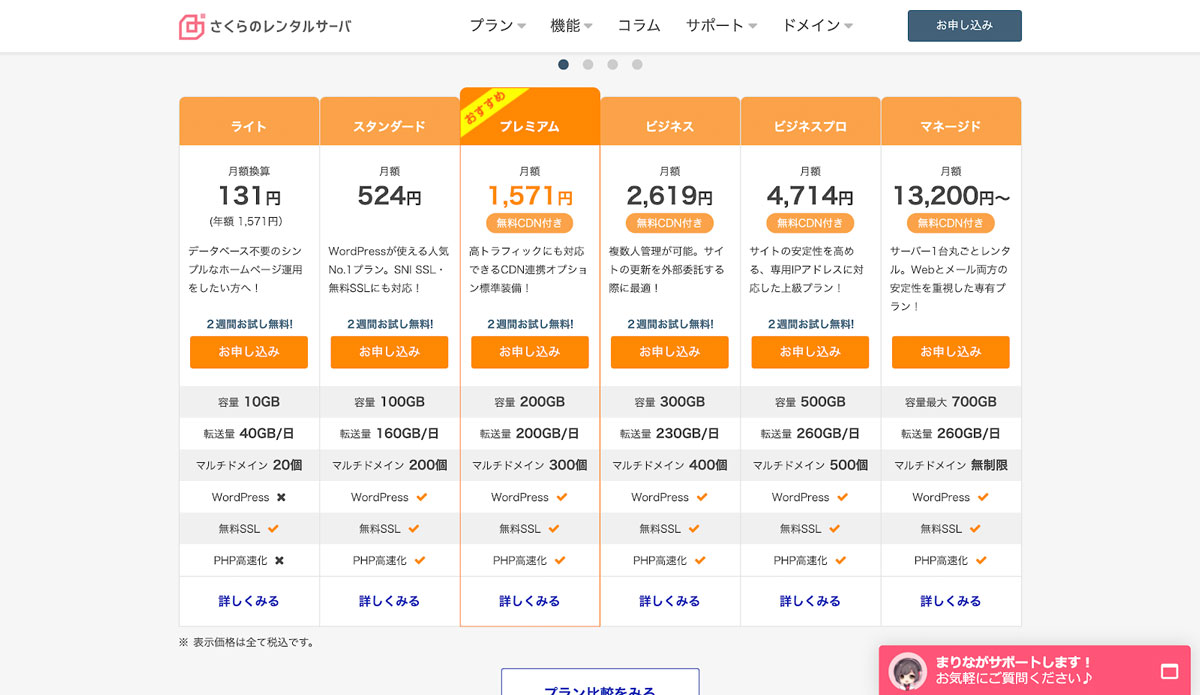Click 無料SSL checkmark in ビジネス column
Image resolution: width=1200 pixels, height=695 pixels.
694,529
